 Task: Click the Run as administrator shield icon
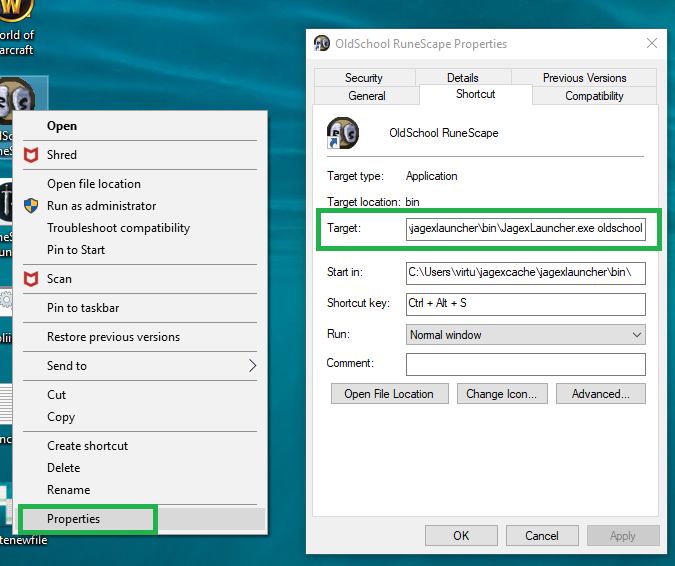[x=31, y=206]
